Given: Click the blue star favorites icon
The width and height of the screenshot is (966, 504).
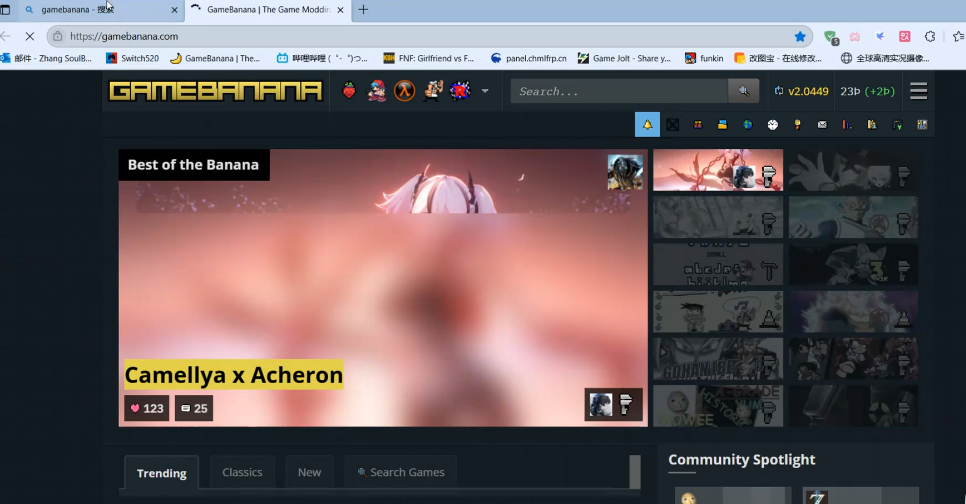Looking at the screenshot, I should [800, 36].
